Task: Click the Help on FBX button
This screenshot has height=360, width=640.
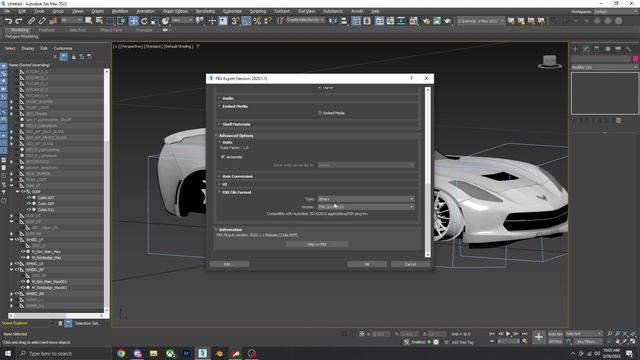Action: [317, 244]
